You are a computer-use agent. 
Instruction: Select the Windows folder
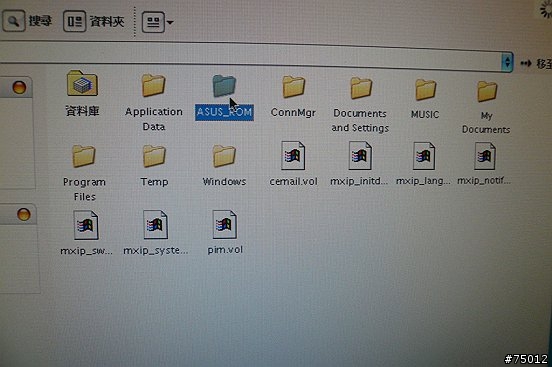point(224,155)
